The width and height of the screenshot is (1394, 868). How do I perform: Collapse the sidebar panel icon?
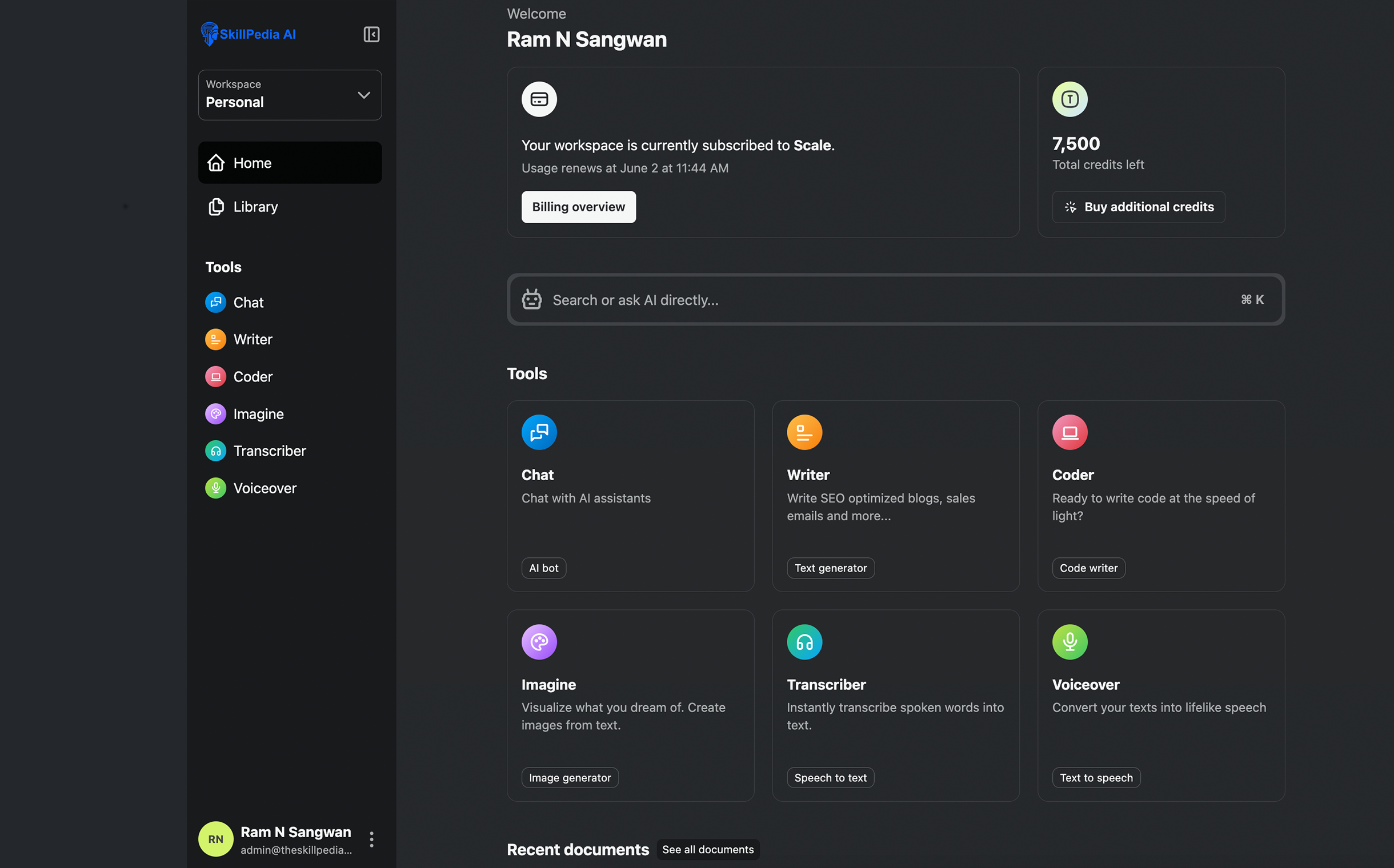pos(371,34)
